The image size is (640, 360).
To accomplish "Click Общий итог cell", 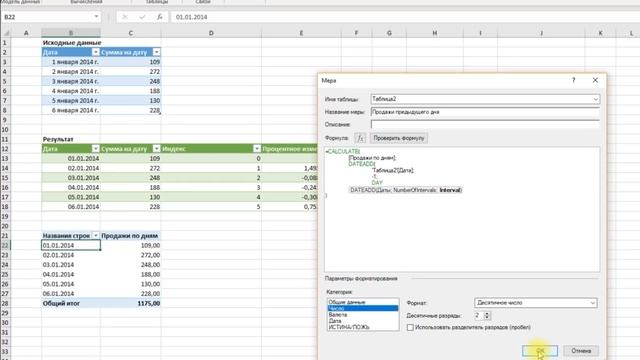I will pyautogui.click(x=71, y=303).
